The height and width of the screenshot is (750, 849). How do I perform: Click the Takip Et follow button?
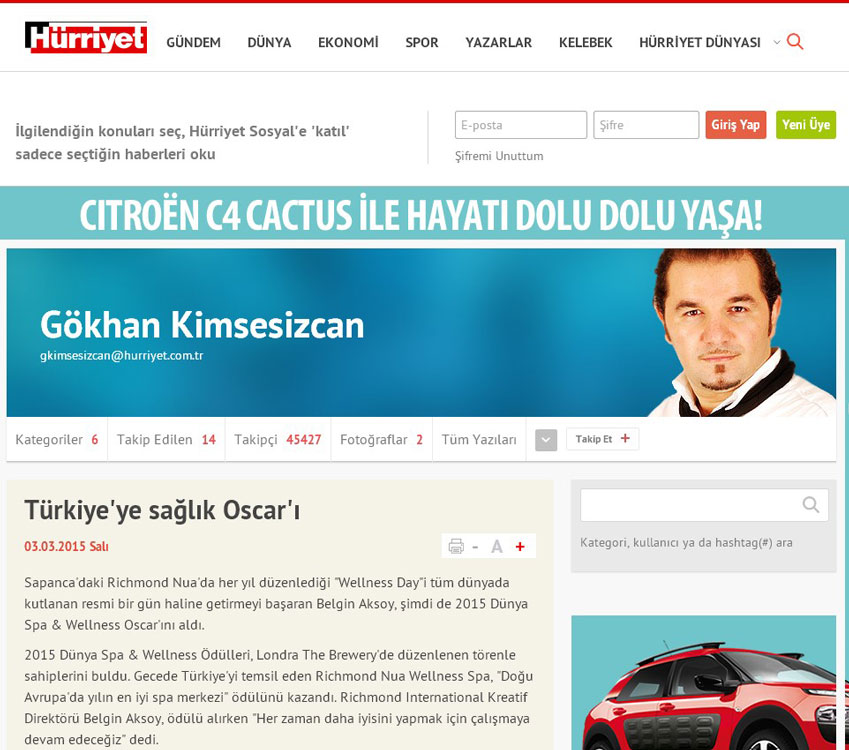click(603, 439)
